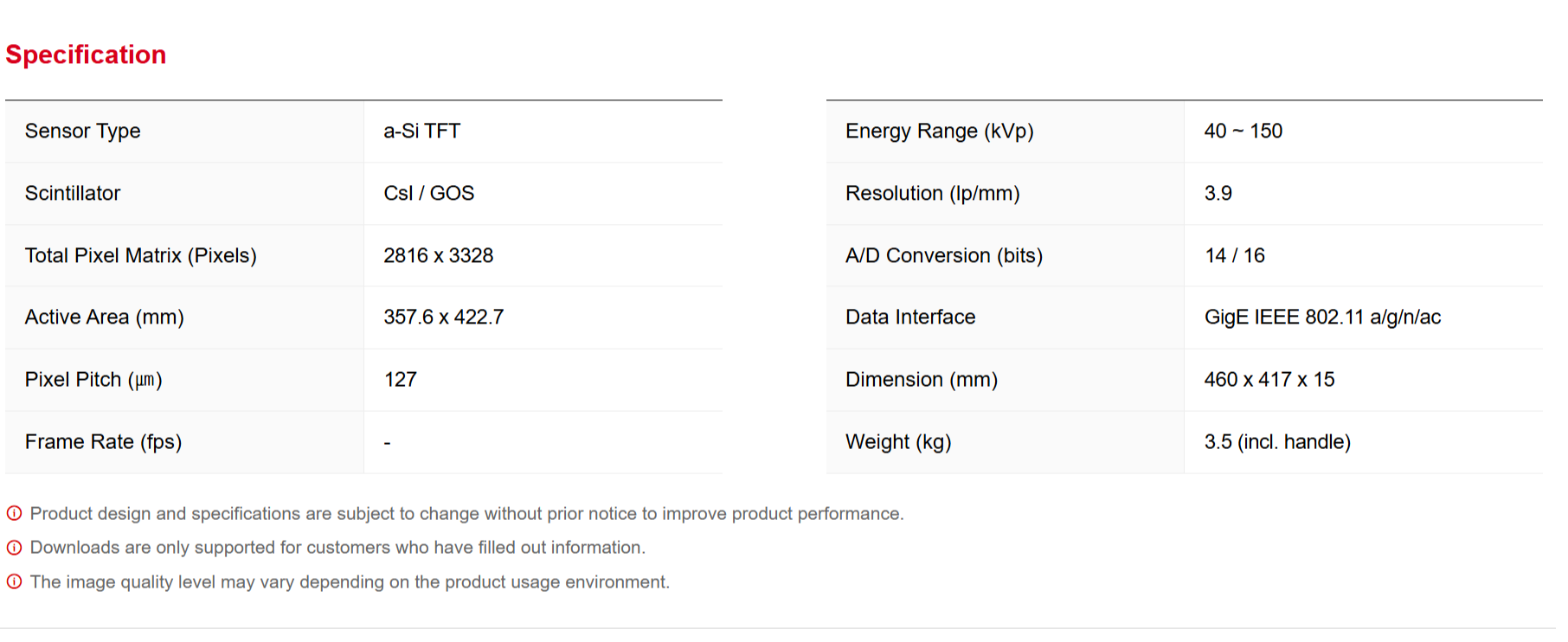Click the Downloads are only supported notice text

[x=337, y=548]
